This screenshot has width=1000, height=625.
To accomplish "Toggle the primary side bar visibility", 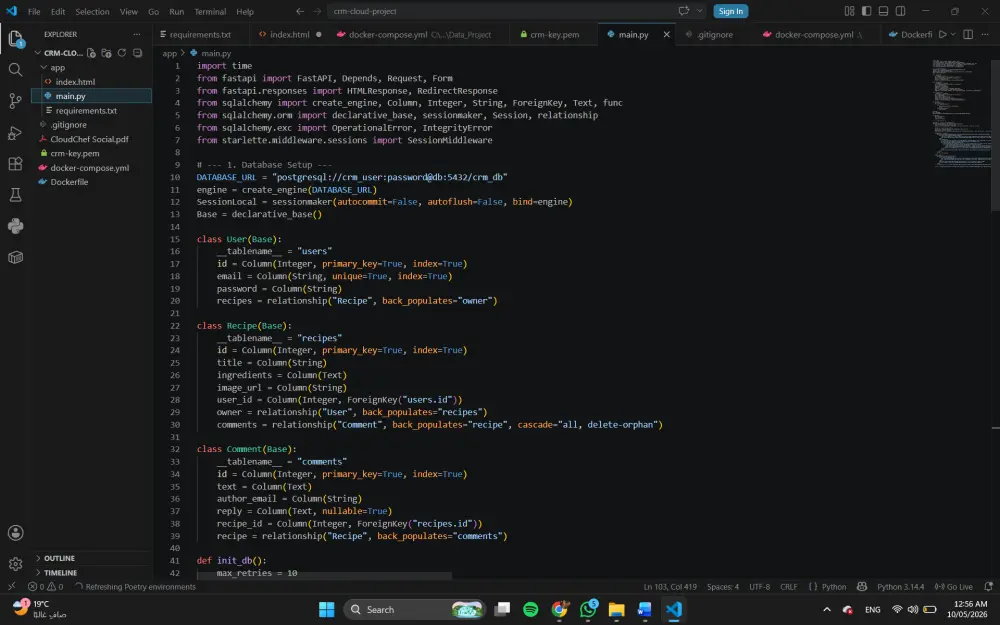I will pyautogui.click(x=867, y=11).
